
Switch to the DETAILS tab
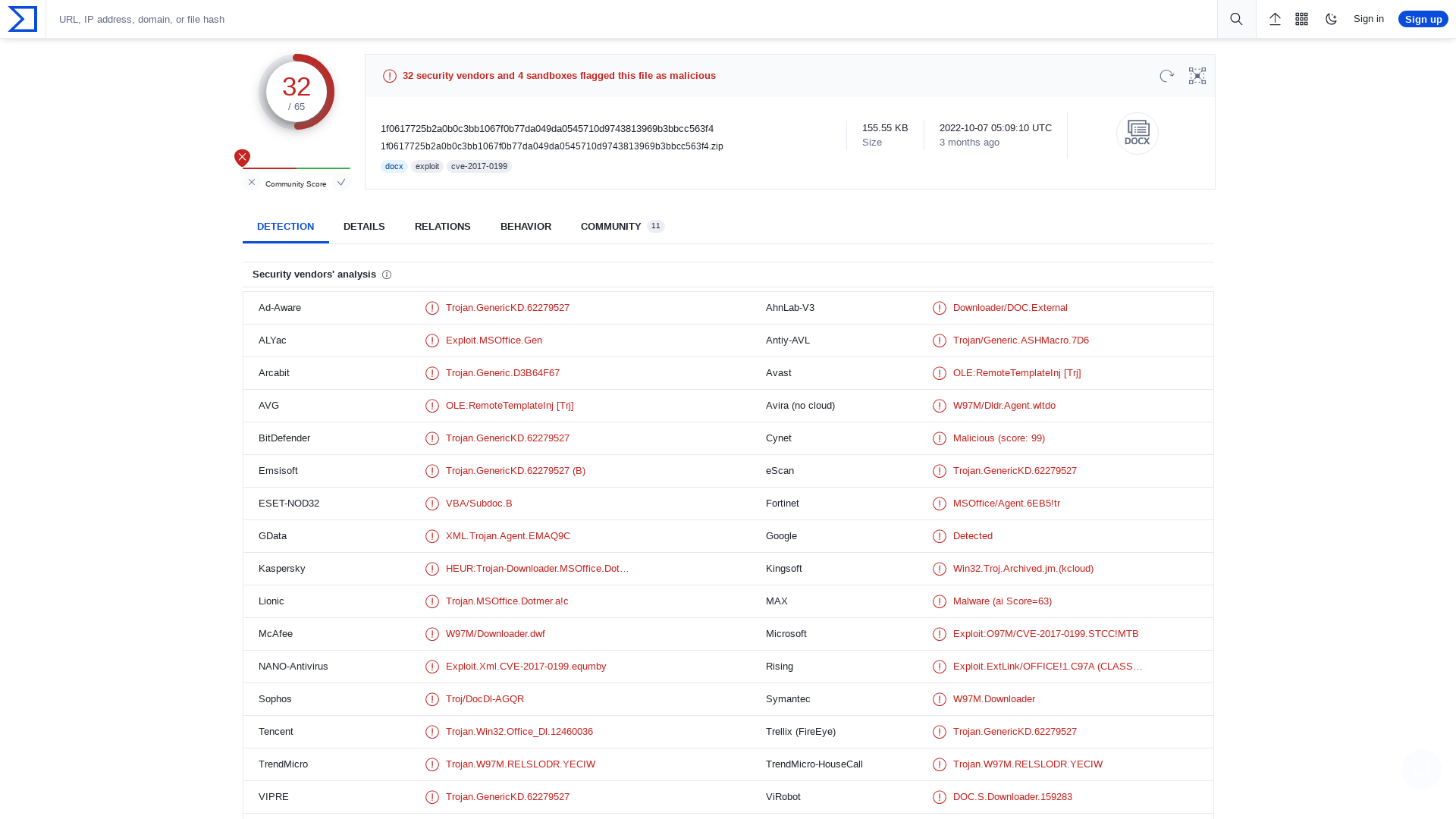click(364, 226)
